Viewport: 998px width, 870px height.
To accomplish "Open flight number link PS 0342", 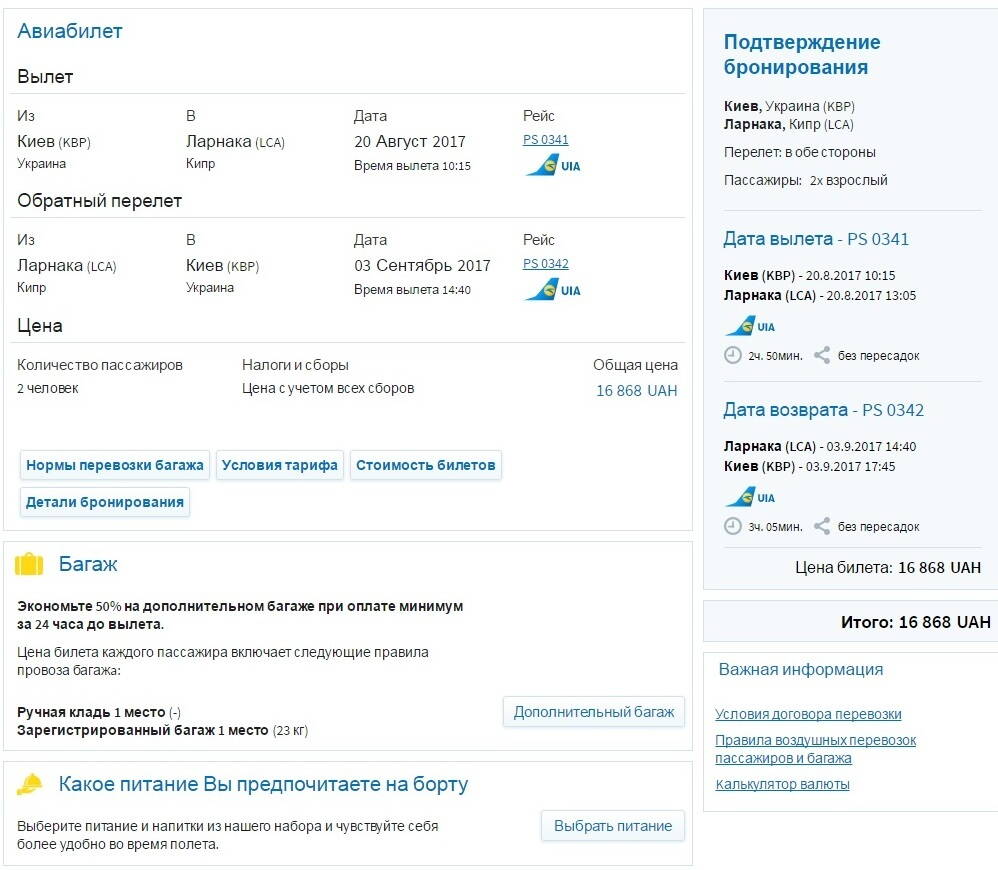I will point(546,264).
